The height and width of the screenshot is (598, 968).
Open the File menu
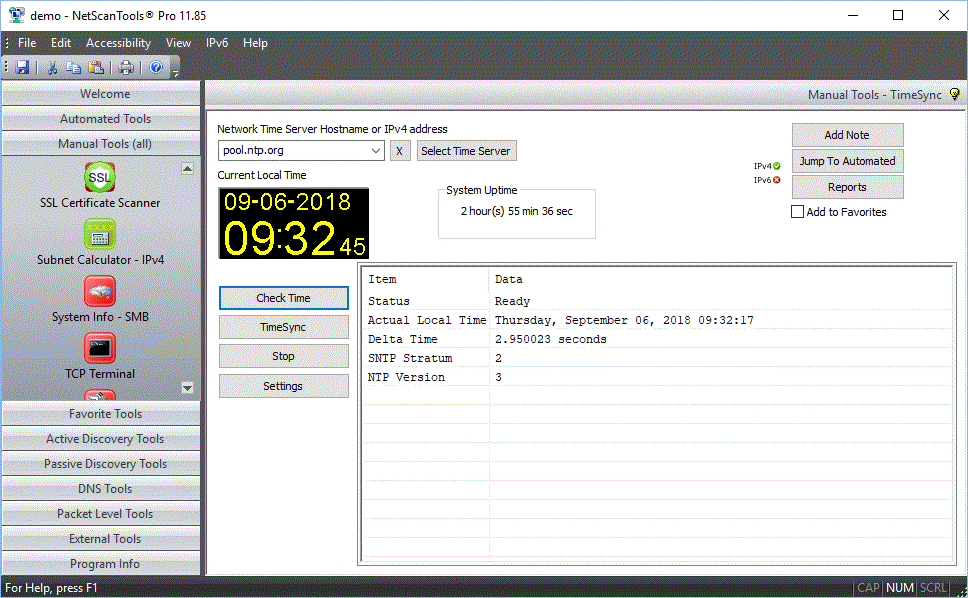[27, 43]
